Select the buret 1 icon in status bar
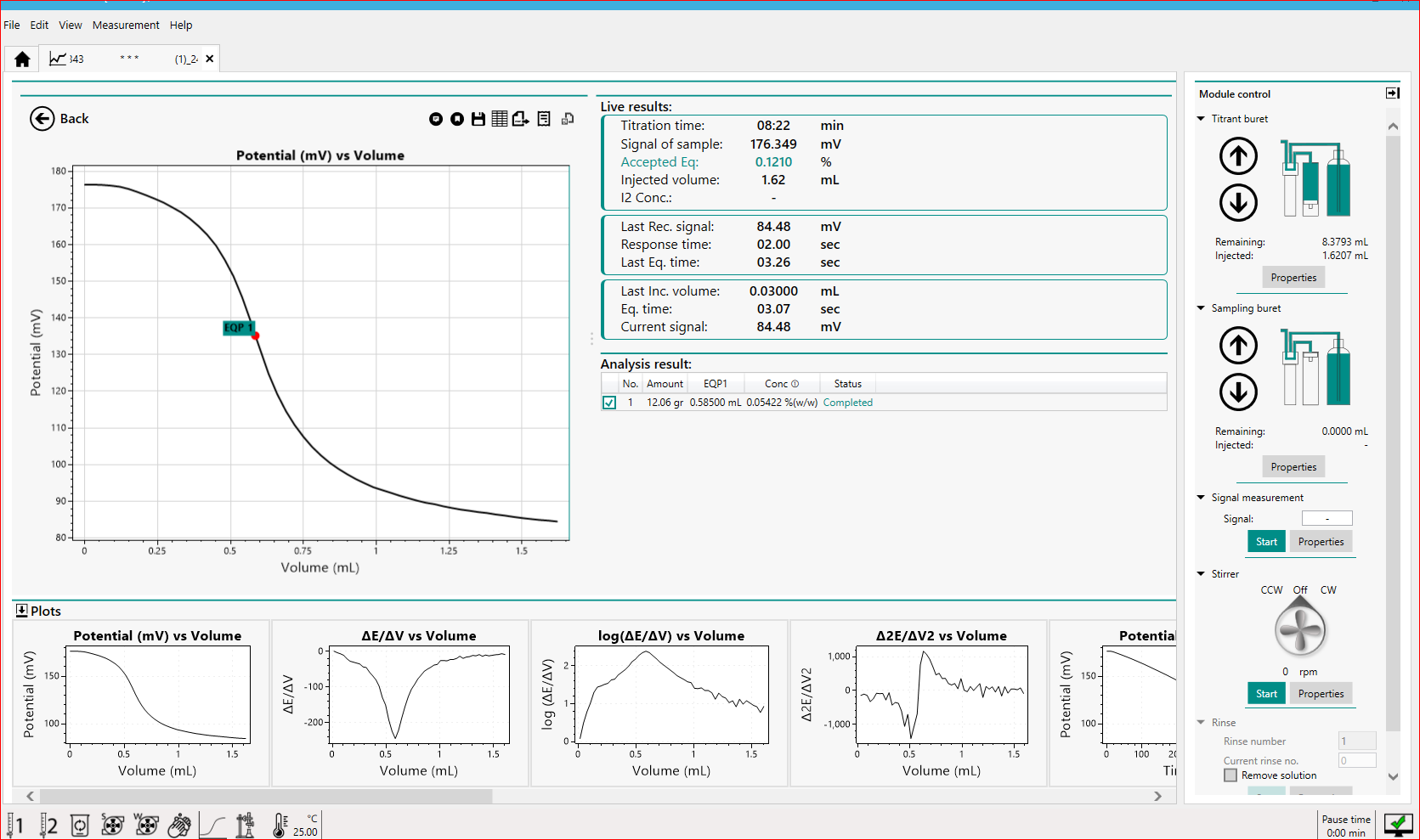 point(15,825)
